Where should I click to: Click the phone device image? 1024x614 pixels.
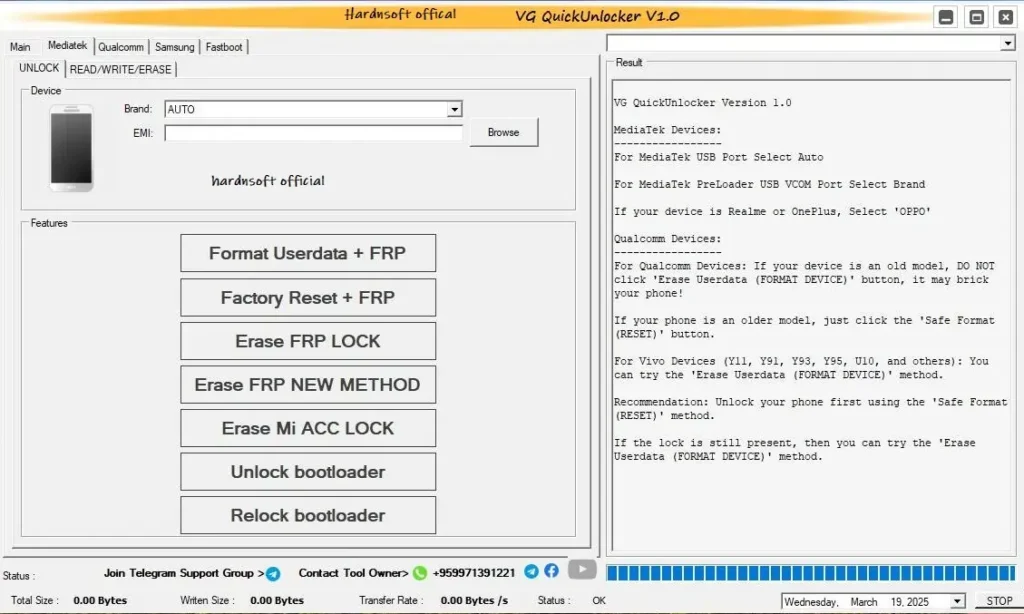point(72,148)
